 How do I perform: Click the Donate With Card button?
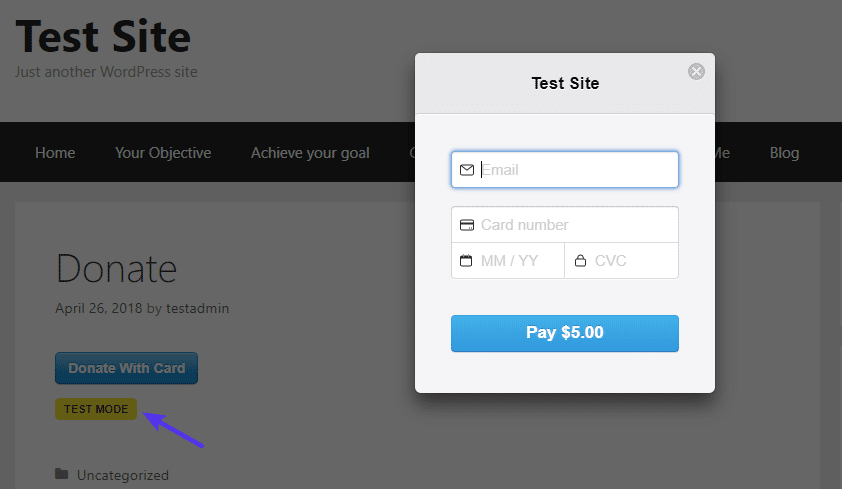click(127, 368)
